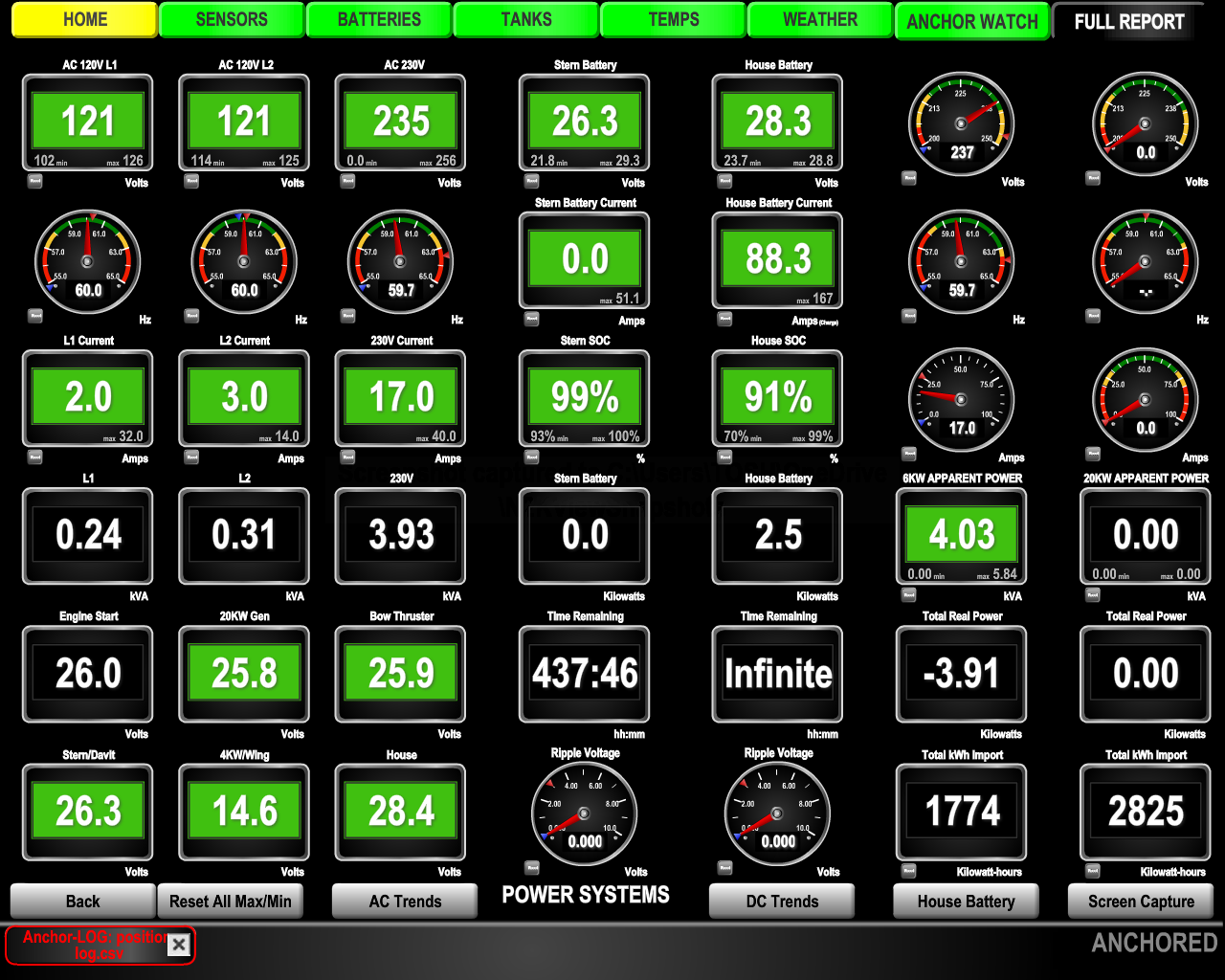The width and height of the screenshot is (1225, 980).
Task: Go to the HOME tab
Action: pos(85,19)
